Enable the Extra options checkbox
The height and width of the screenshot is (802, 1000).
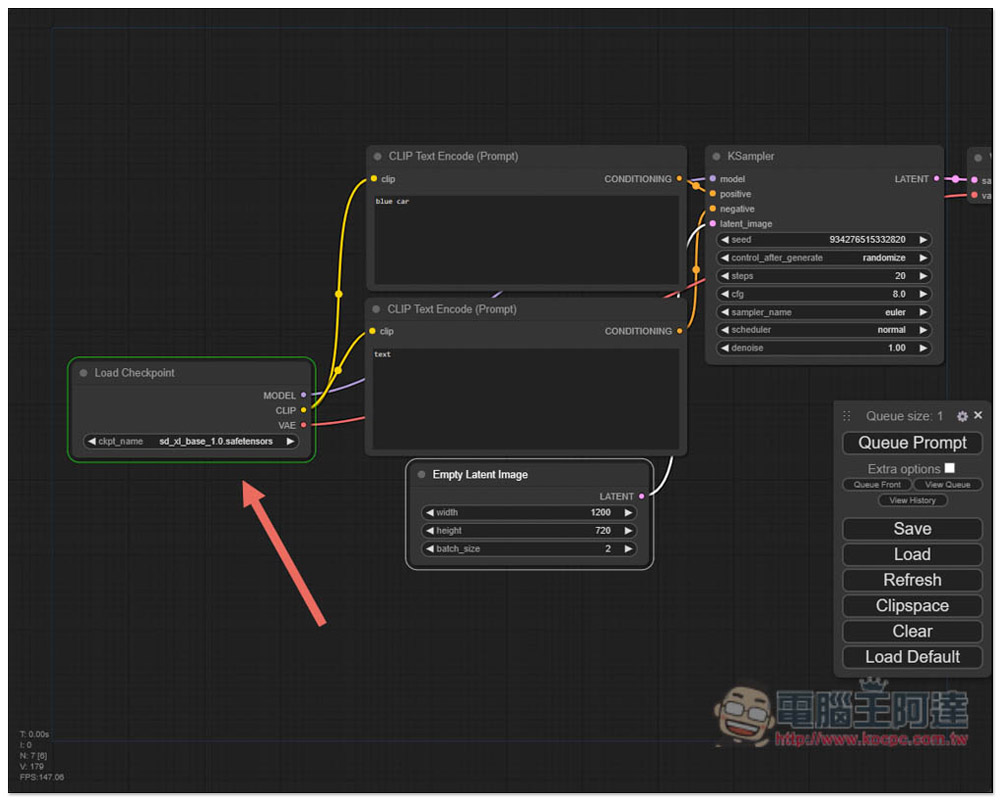click(950, 469)
